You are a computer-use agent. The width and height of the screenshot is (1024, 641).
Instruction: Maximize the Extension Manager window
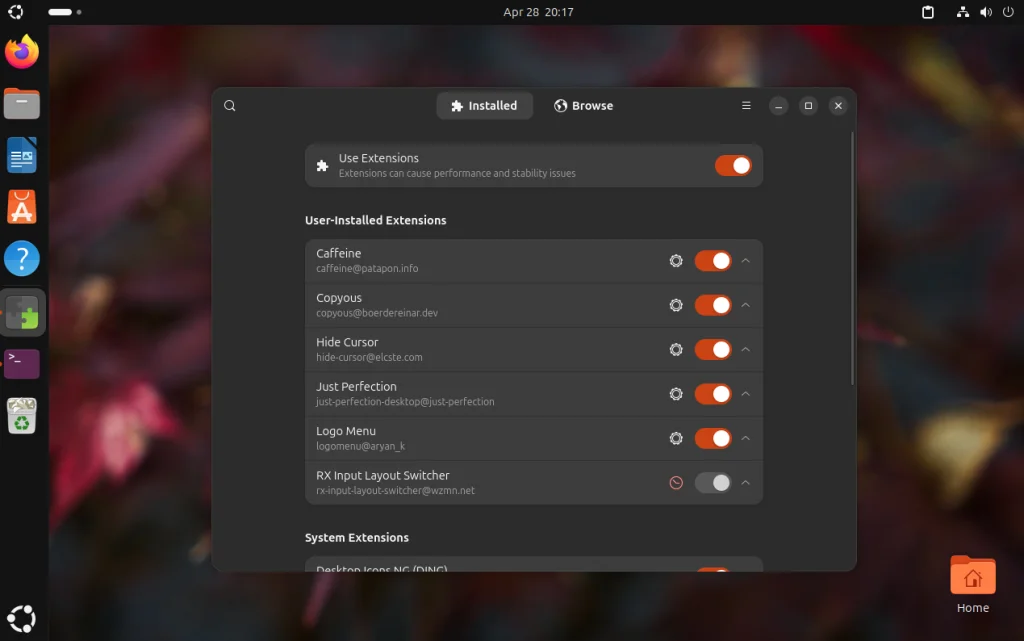(x=808, y=106)
